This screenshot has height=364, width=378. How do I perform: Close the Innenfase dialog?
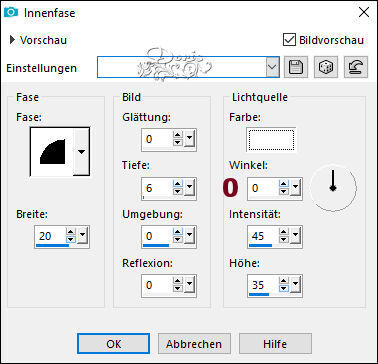click(x=363, y=13)
